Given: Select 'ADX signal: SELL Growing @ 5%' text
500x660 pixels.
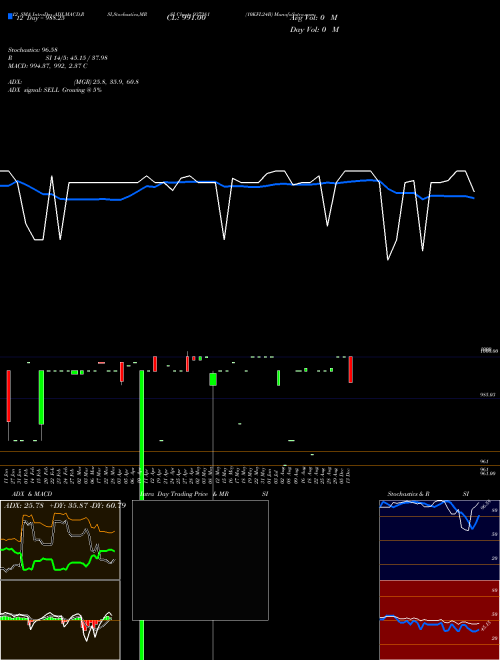Looking at the screenshot, I should point(55,90).
